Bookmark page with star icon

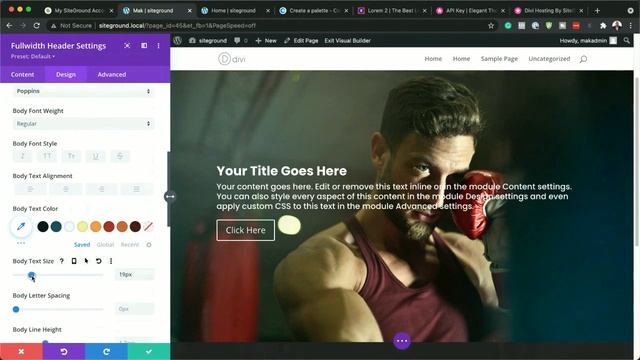pos(491,26)
